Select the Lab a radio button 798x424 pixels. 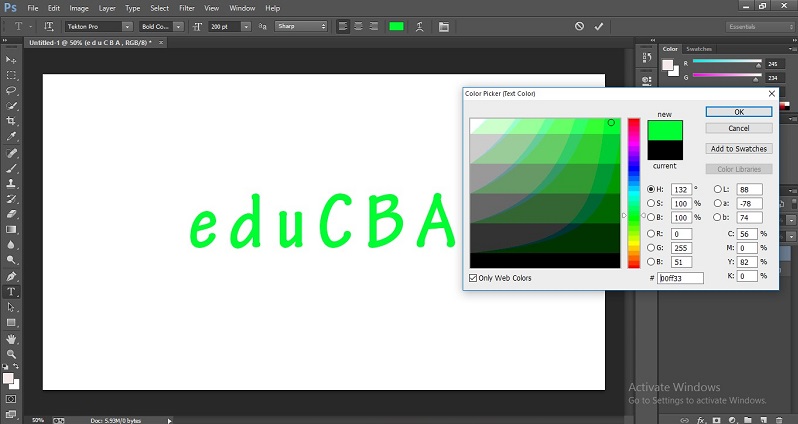point(717,203)
